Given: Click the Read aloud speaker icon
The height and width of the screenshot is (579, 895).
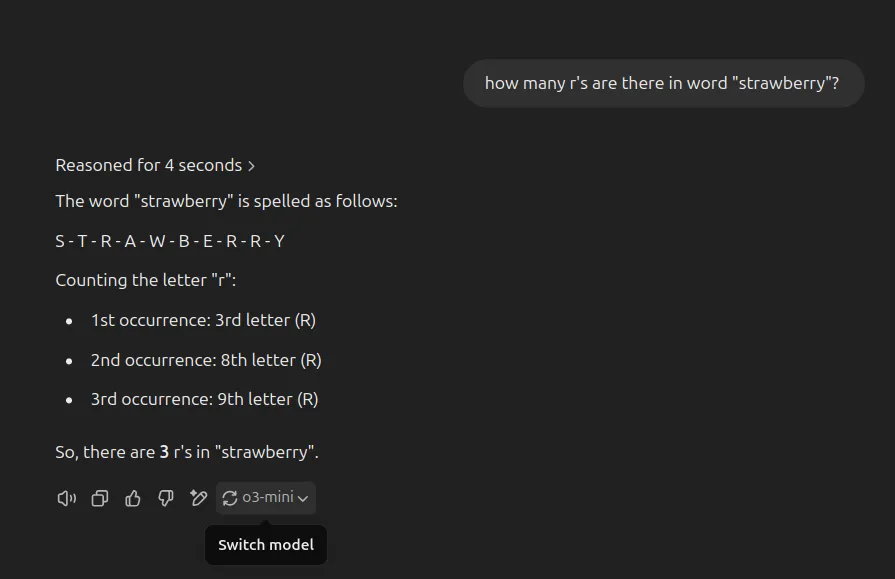Looking at the screenshot, I should pyautogui.click(x=66, y=498).
